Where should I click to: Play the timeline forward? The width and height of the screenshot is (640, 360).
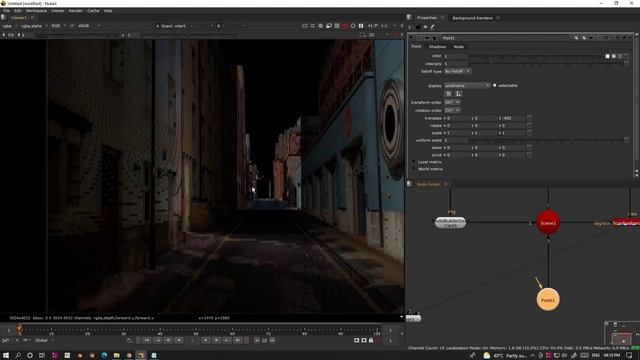[x=206, y=340]
